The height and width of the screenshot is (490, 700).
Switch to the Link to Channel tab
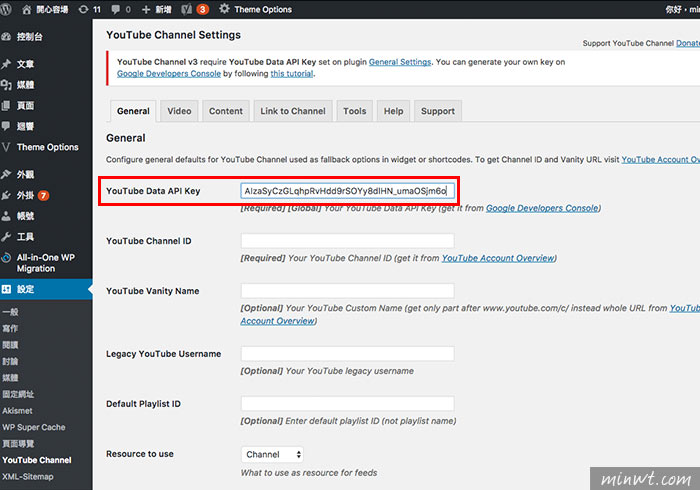tap(293, 111)
